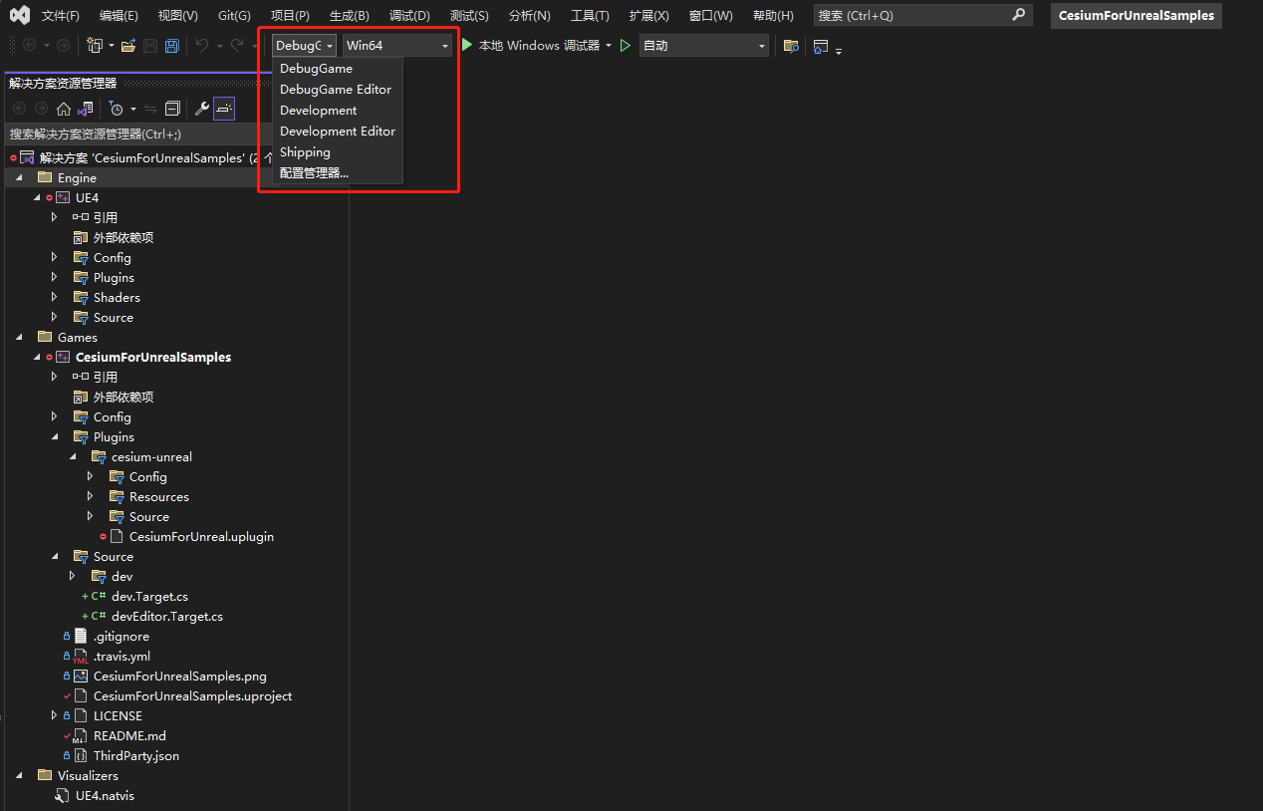The height and width of the screenshot is (811, 1263).
Task: Click the Start Without Debugging outline play icon
Action: pyautogui.click(x=626, y=46)
